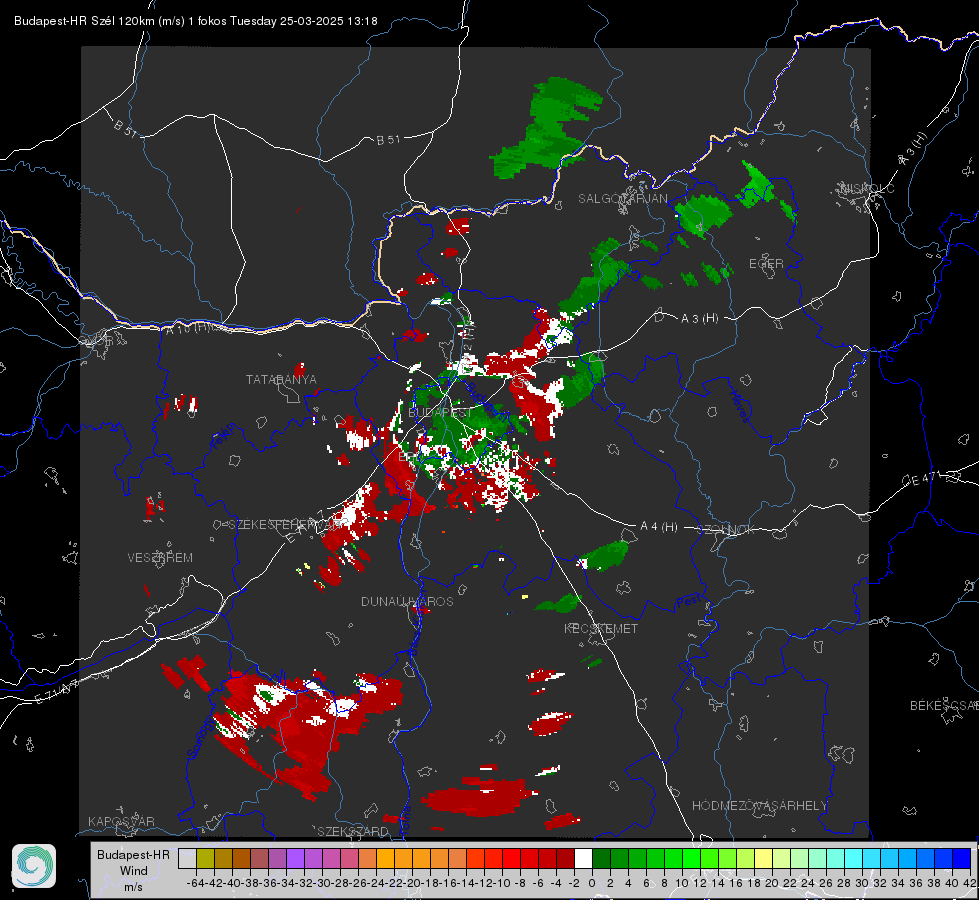979x900 pixels.
Task: Click the '0' legend scale value
Action: click(592, 883)
